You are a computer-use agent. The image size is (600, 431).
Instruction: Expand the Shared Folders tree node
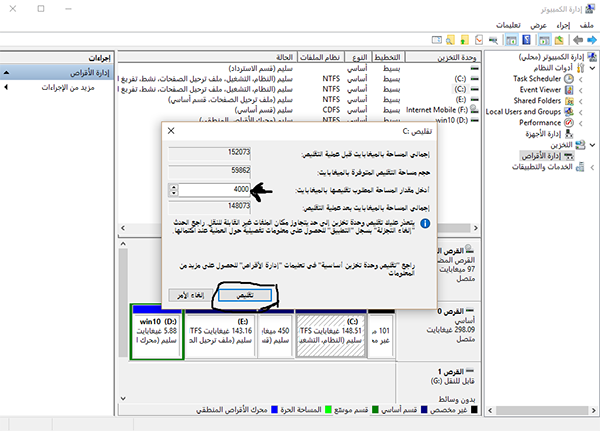pyautogui.click(x=582, y=100)
